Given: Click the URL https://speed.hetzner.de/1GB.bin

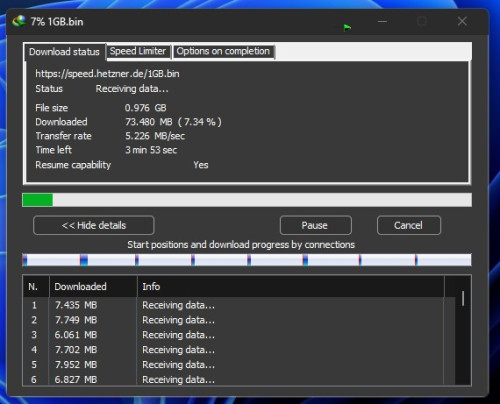Looking at the screenshot, I should [x=107, y=74].
